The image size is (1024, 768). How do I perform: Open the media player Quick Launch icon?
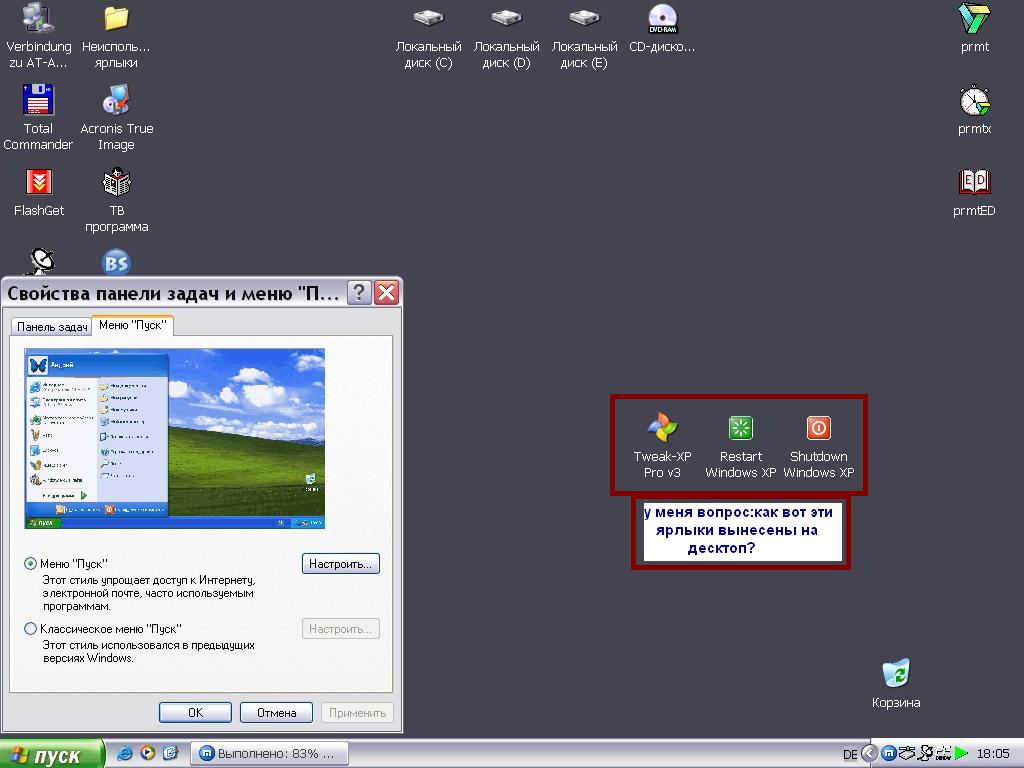(x=148, y=754)
